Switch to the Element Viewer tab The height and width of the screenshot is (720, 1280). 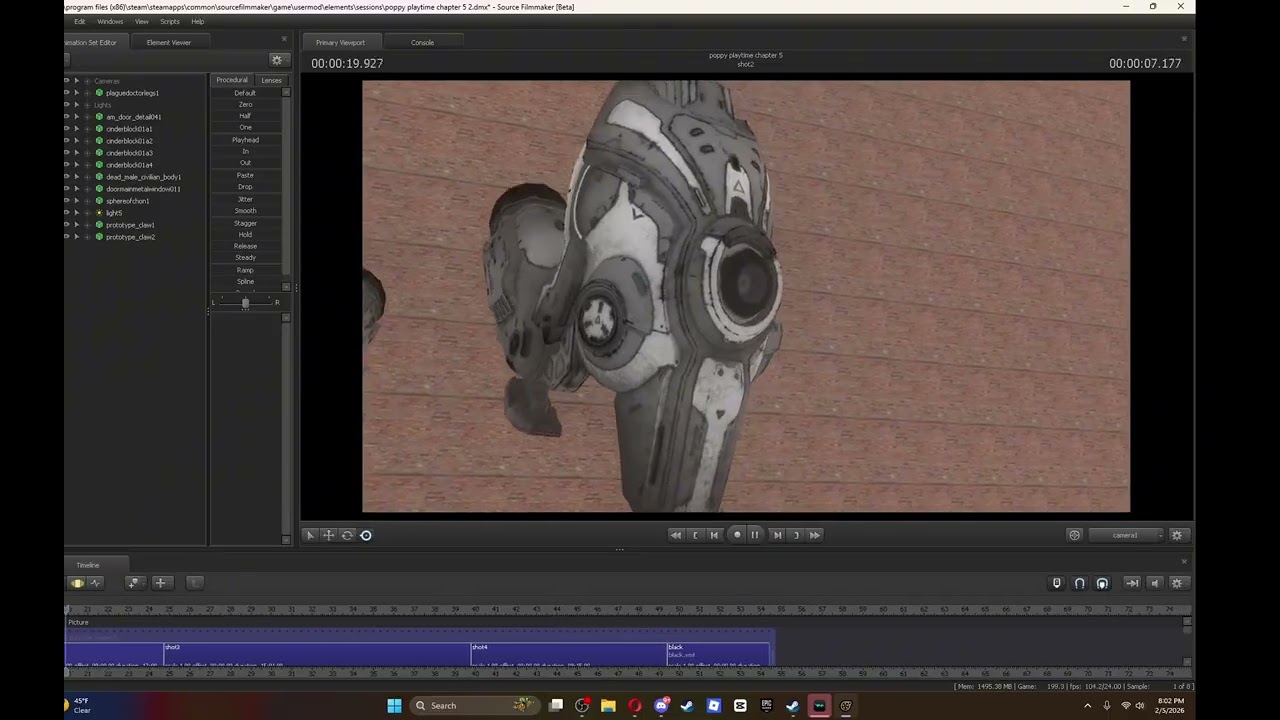tap(168, 42)
